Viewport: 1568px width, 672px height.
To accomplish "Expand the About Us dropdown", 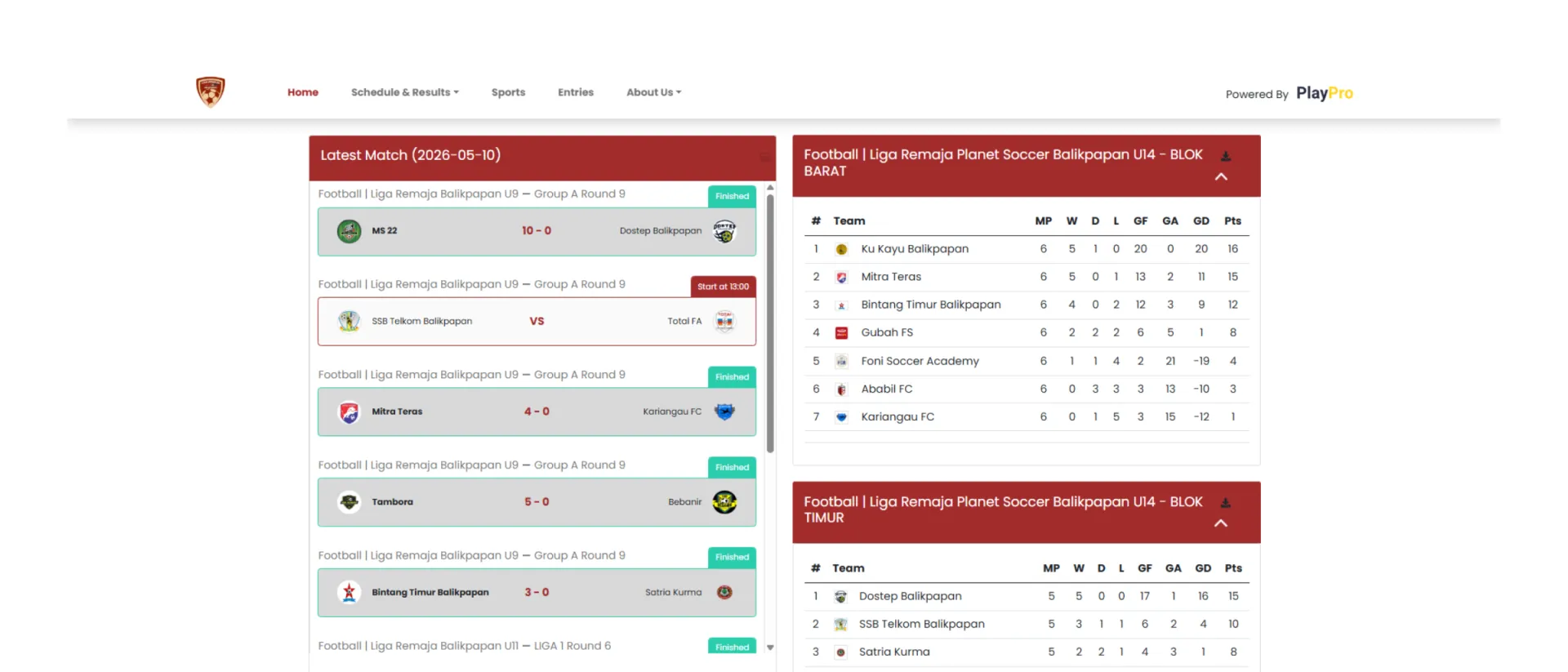I will (x=653, y=92).
